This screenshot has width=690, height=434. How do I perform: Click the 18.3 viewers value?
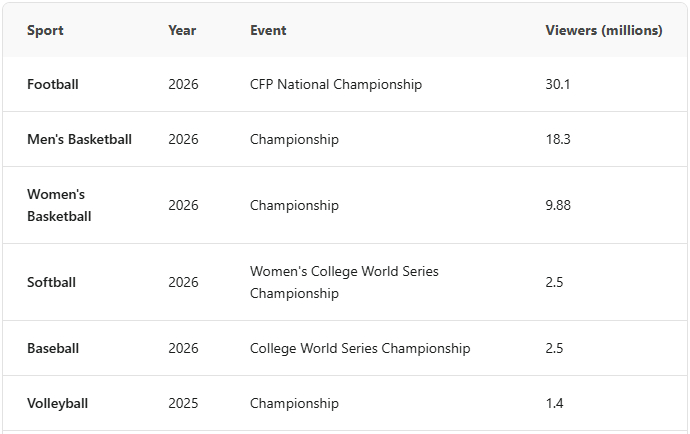[558, 139]
